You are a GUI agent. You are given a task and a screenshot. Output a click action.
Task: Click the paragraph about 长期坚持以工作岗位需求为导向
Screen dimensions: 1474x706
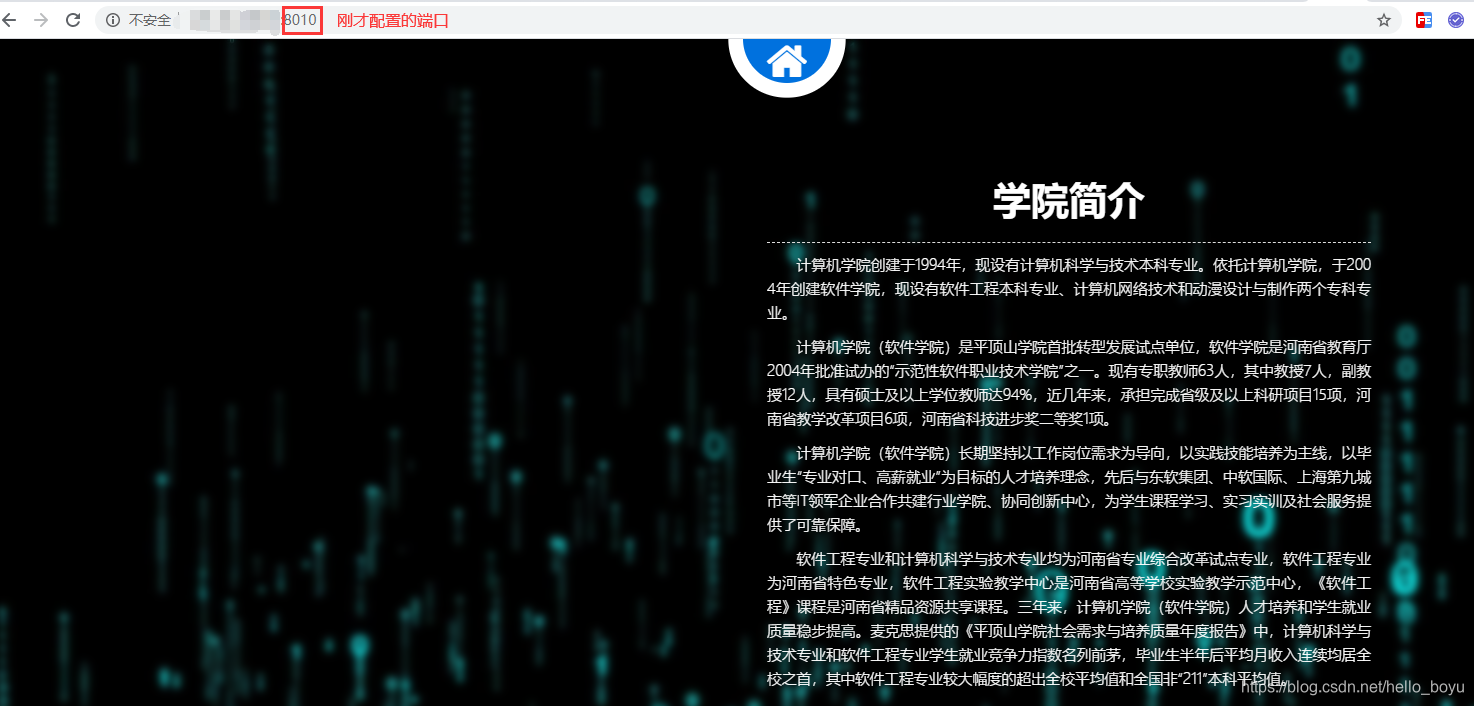click(1069, 489)
